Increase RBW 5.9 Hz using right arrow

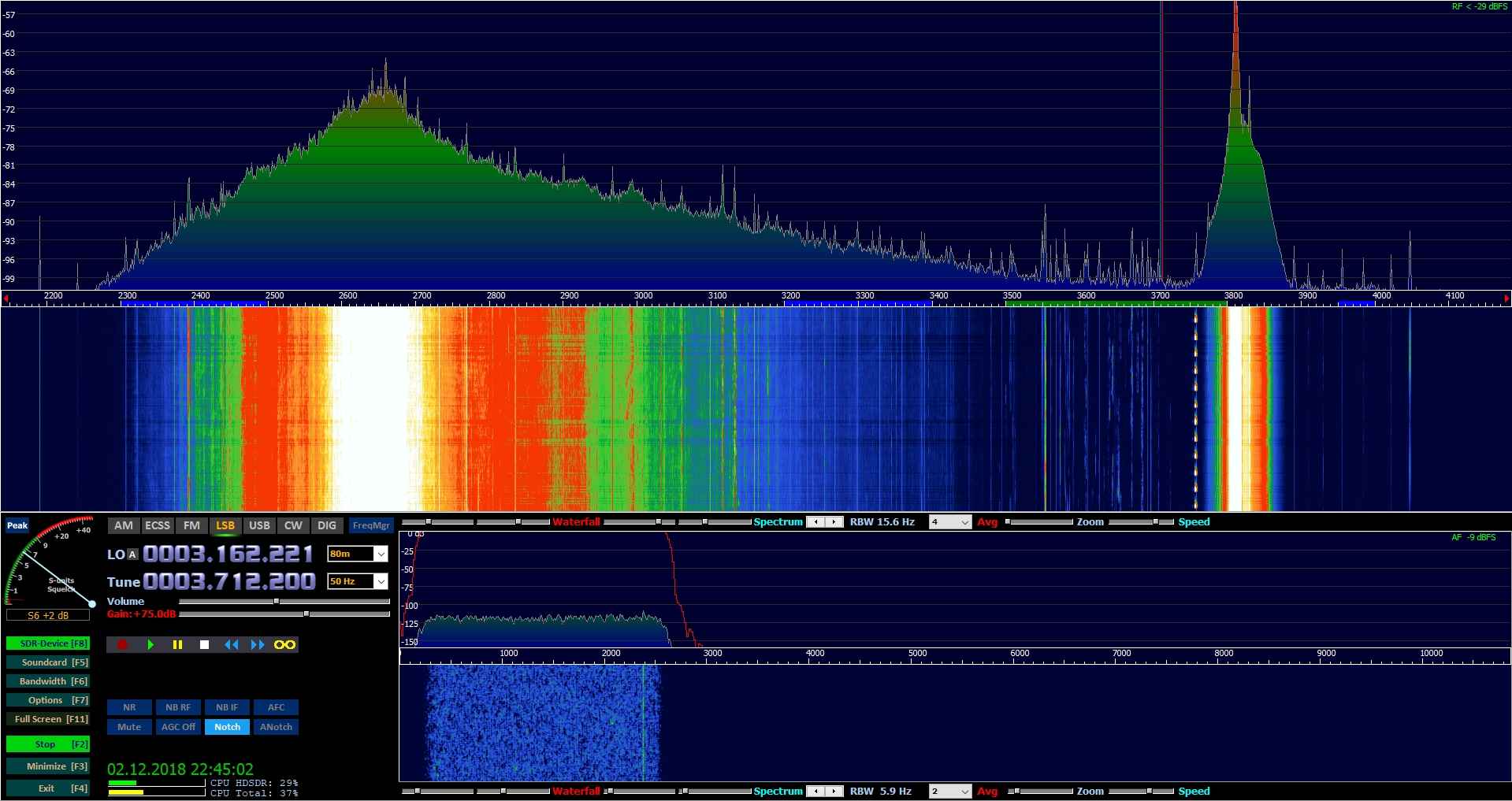[x=833, y=792]
